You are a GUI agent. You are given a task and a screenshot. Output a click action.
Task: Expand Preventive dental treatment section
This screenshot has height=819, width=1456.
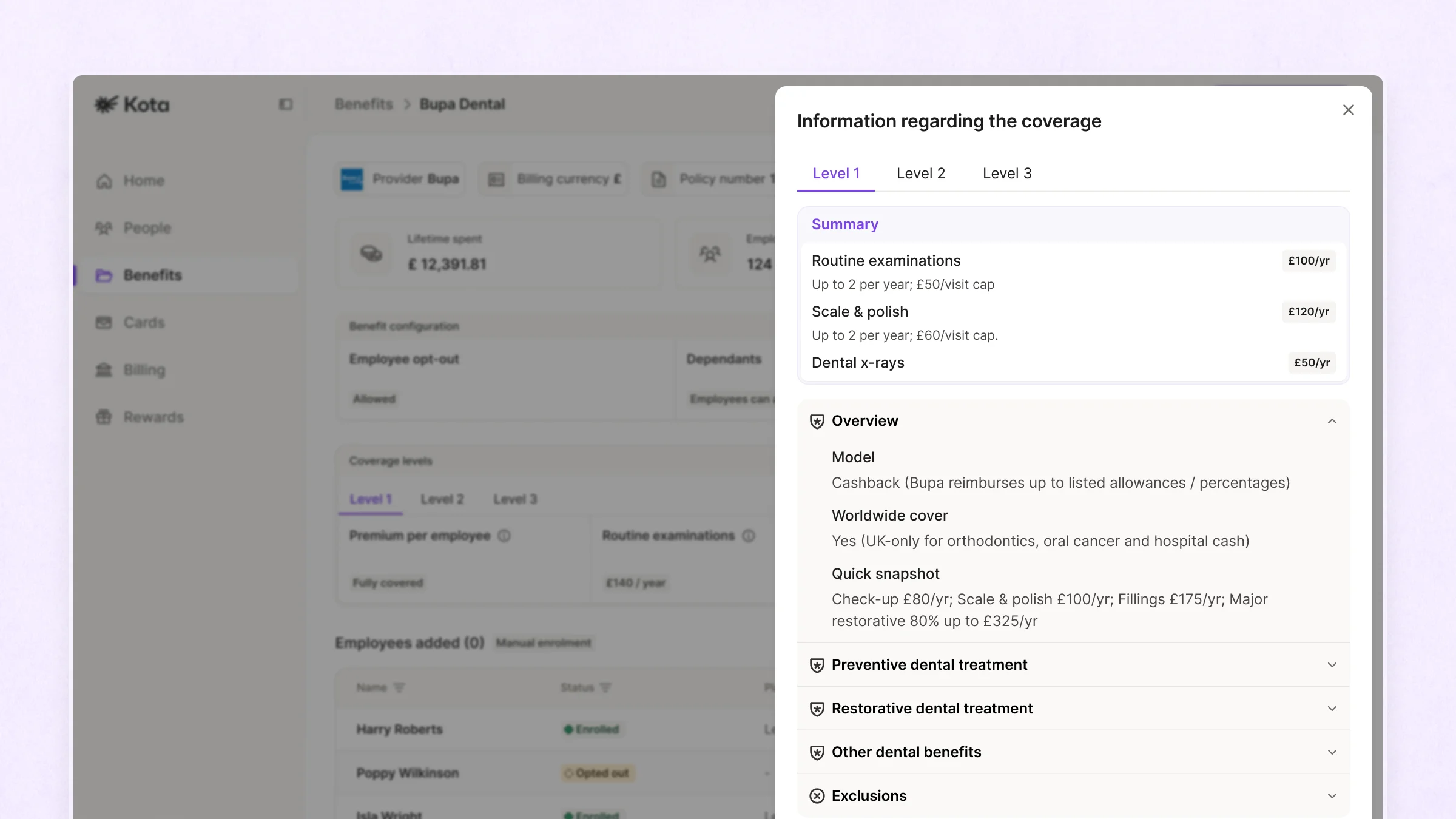[x=1332, y=665]
